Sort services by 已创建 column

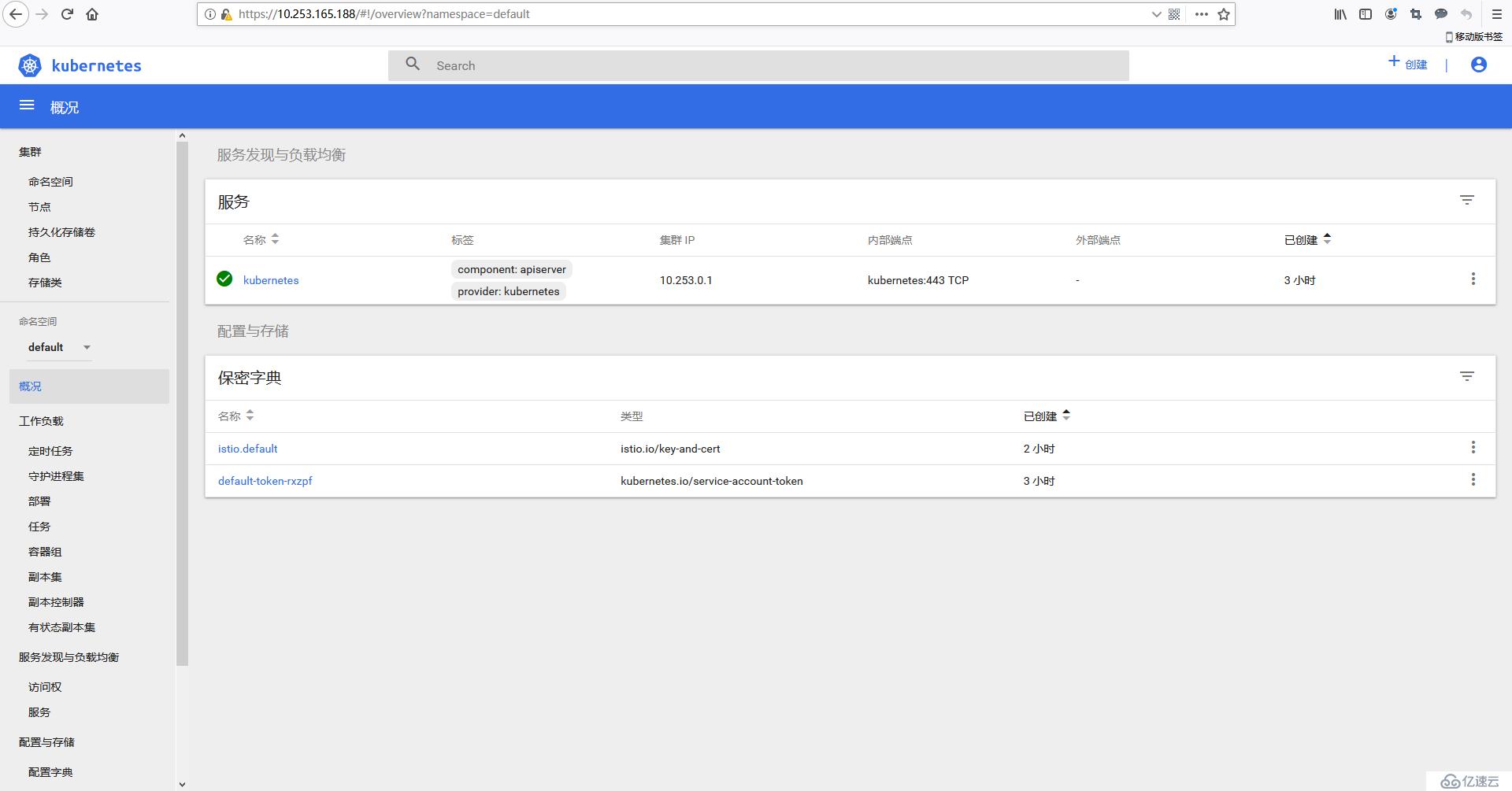coord(1308,240)
